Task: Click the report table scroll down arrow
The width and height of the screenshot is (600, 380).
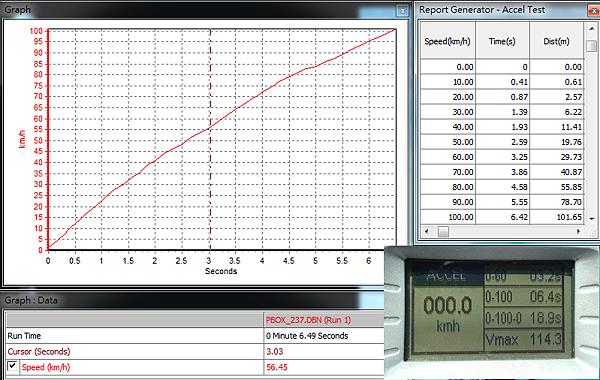Action: coord(591,219)
